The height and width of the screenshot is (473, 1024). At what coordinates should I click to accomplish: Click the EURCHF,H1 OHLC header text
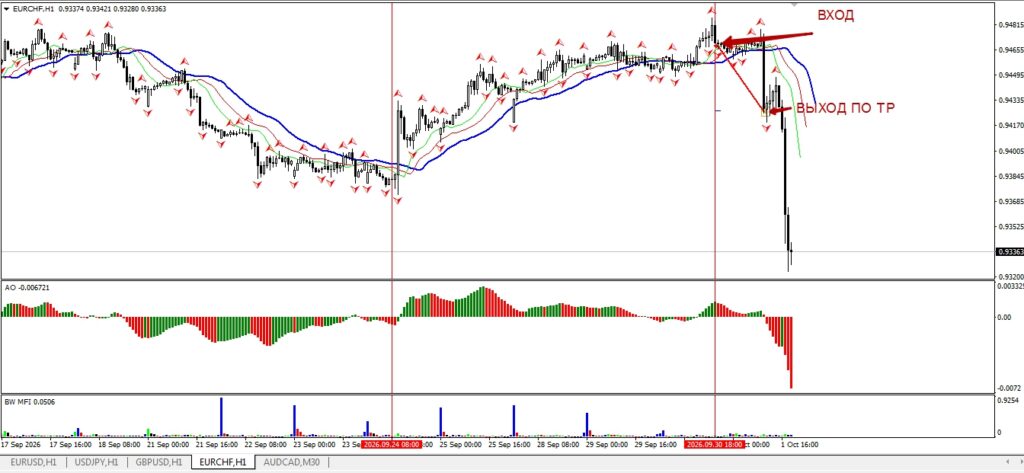[x=89, y=8]
